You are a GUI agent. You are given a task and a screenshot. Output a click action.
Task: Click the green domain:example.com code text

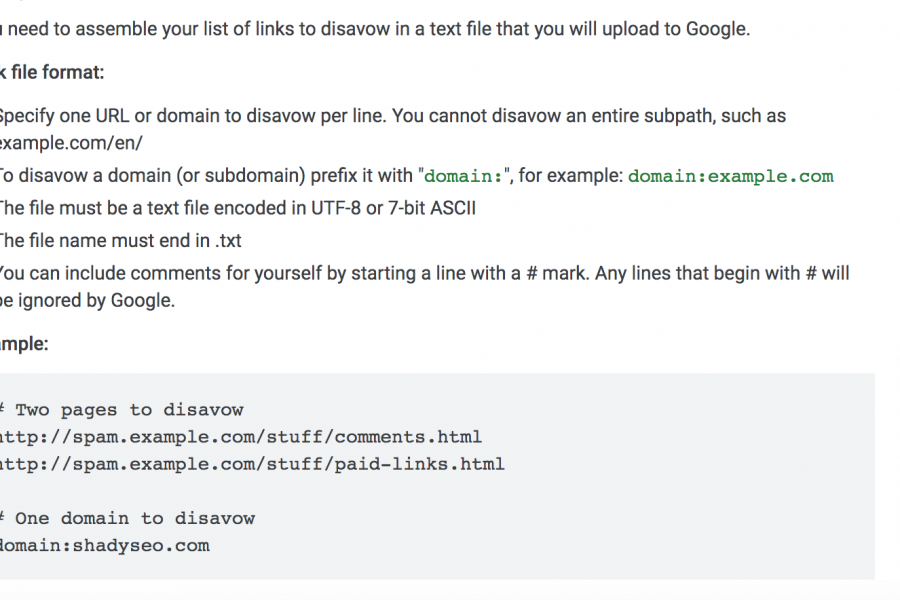pyautogui.click(x=730, y=176)
